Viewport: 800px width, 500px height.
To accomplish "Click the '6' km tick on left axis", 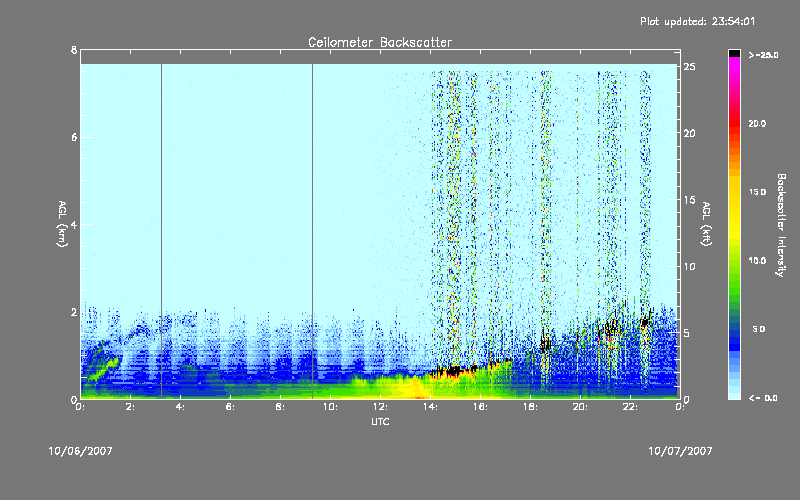I will (74, 137).
